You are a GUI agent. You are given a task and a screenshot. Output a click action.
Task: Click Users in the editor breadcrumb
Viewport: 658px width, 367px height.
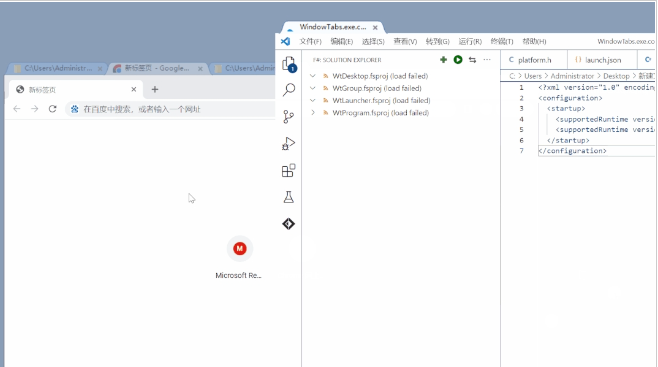click(x=533, y=76)
